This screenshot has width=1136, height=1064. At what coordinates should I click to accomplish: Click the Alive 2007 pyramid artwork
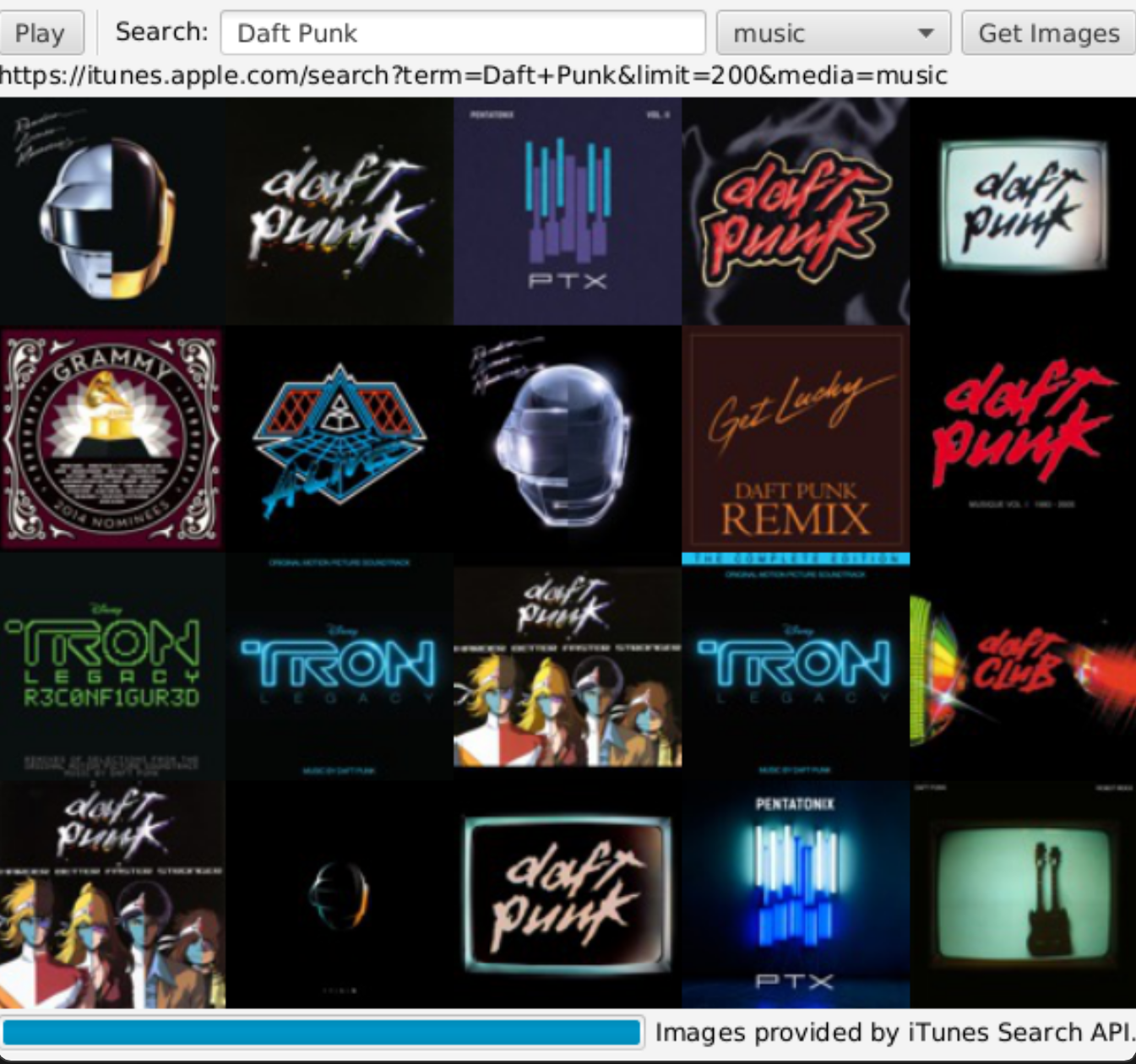coord(340,439)
